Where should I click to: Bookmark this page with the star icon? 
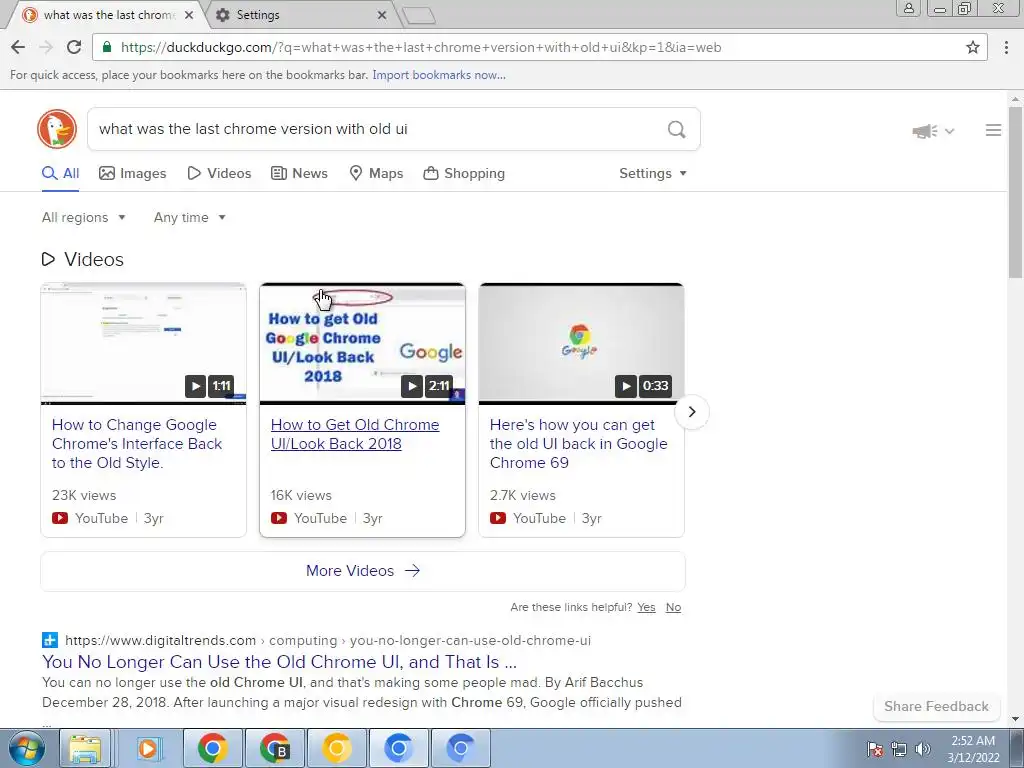[972, 47]
